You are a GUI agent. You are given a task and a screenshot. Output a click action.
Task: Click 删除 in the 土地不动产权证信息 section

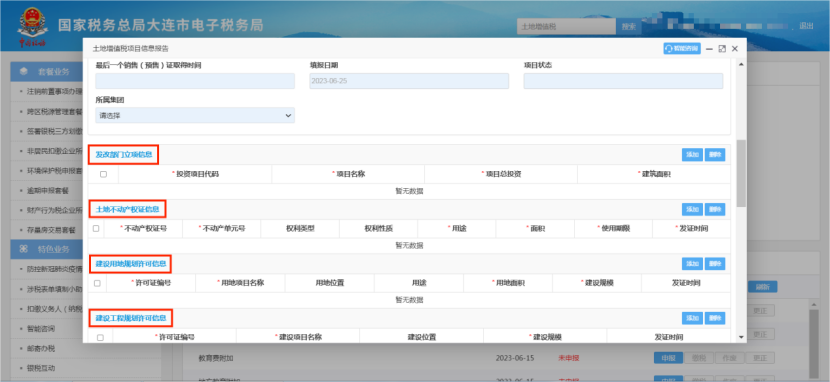pos(715,210)
